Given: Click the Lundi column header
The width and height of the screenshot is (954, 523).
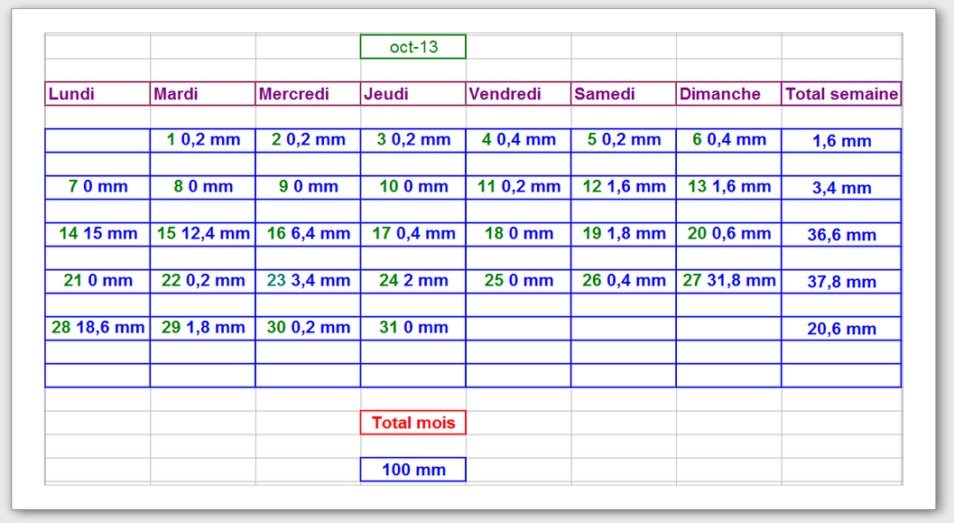Looking at the screenshot, I should [97, 94].
